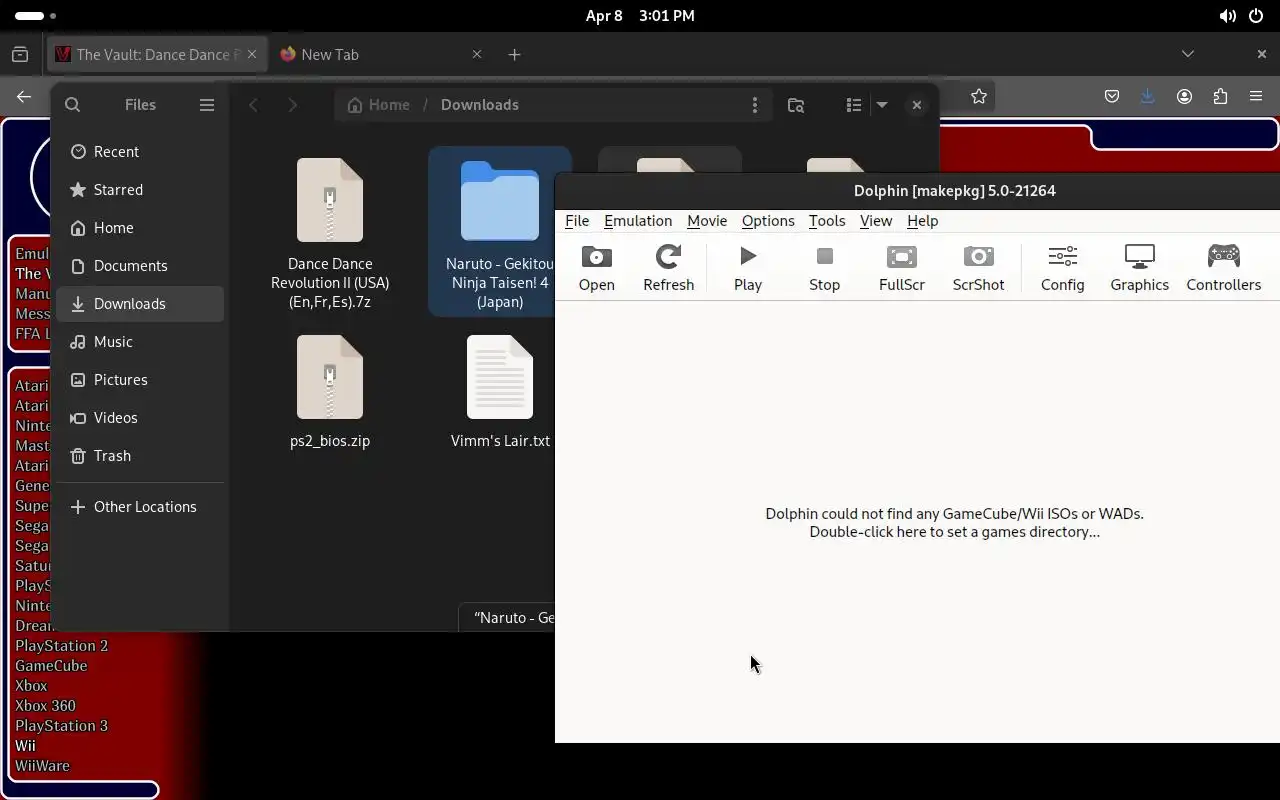This screenshot has height=800, width=1280.
Task: Expand the view options dropdown arrow
Action: [882, 105]
